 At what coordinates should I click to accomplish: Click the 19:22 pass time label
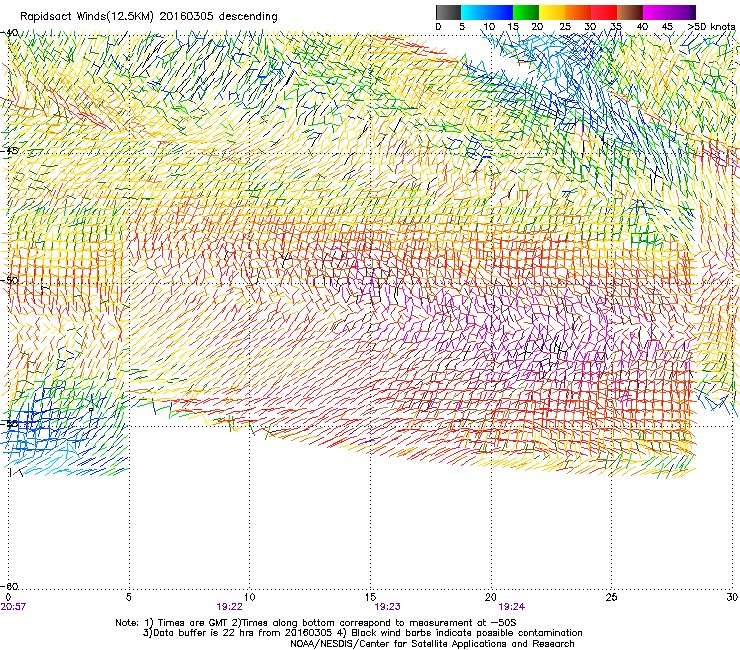(229, 607)
